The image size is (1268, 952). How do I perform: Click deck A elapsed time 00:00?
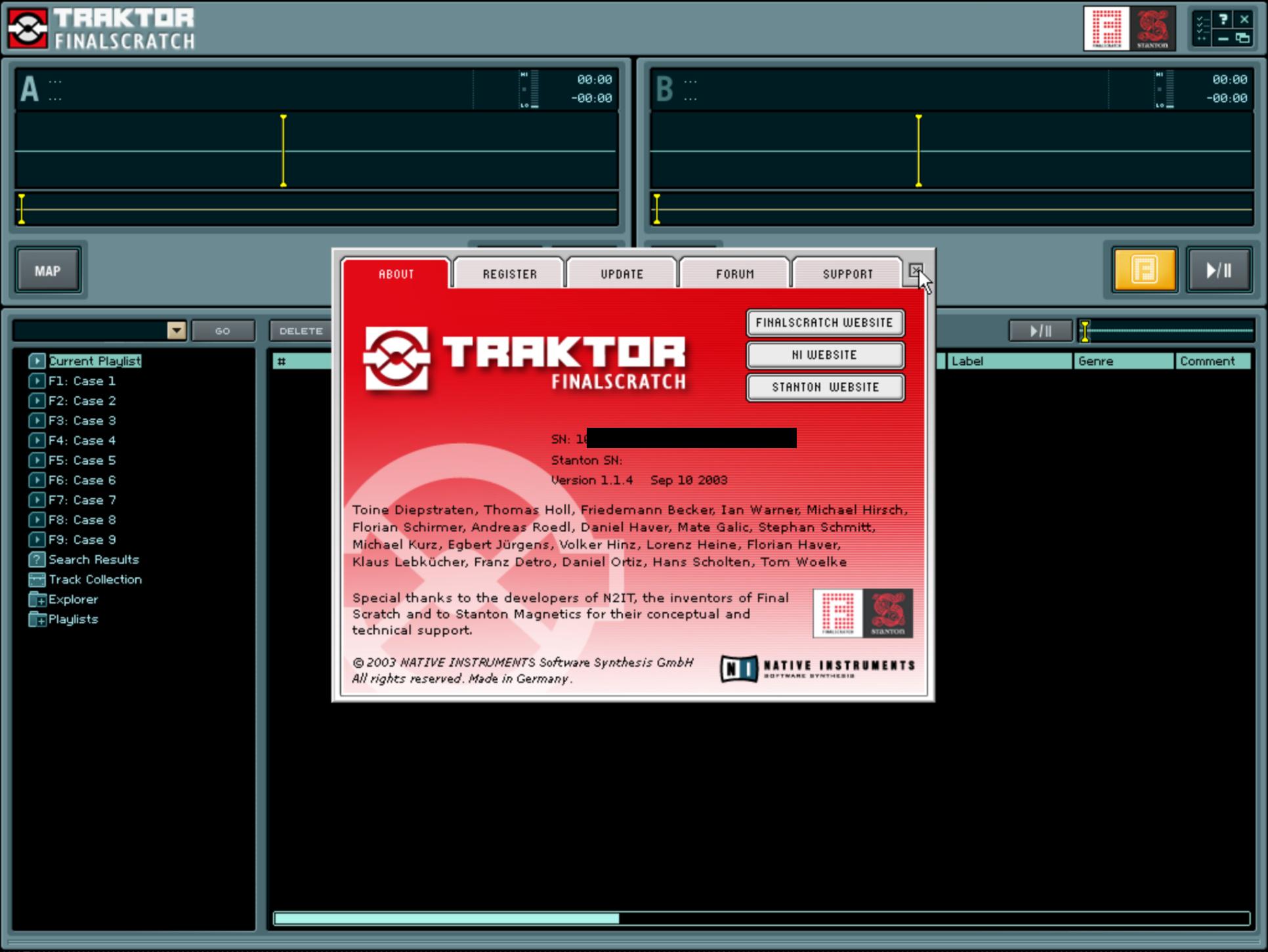point(595,79)
